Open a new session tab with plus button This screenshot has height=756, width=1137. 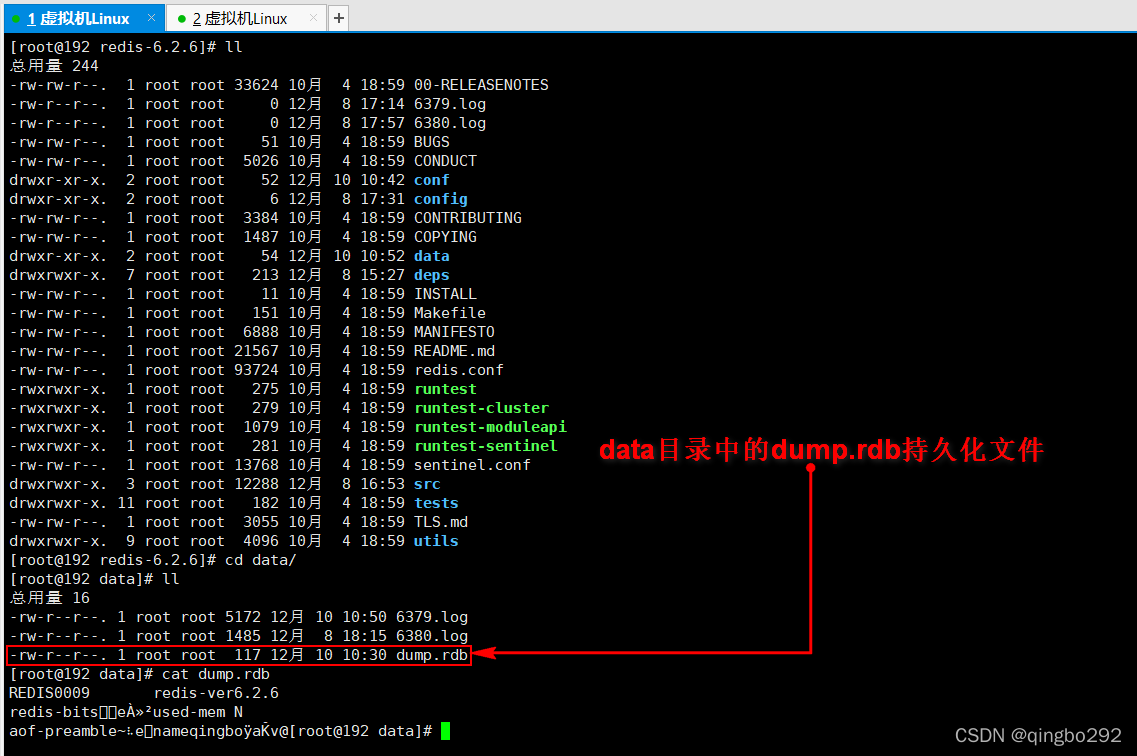click(x=339, y=18)
